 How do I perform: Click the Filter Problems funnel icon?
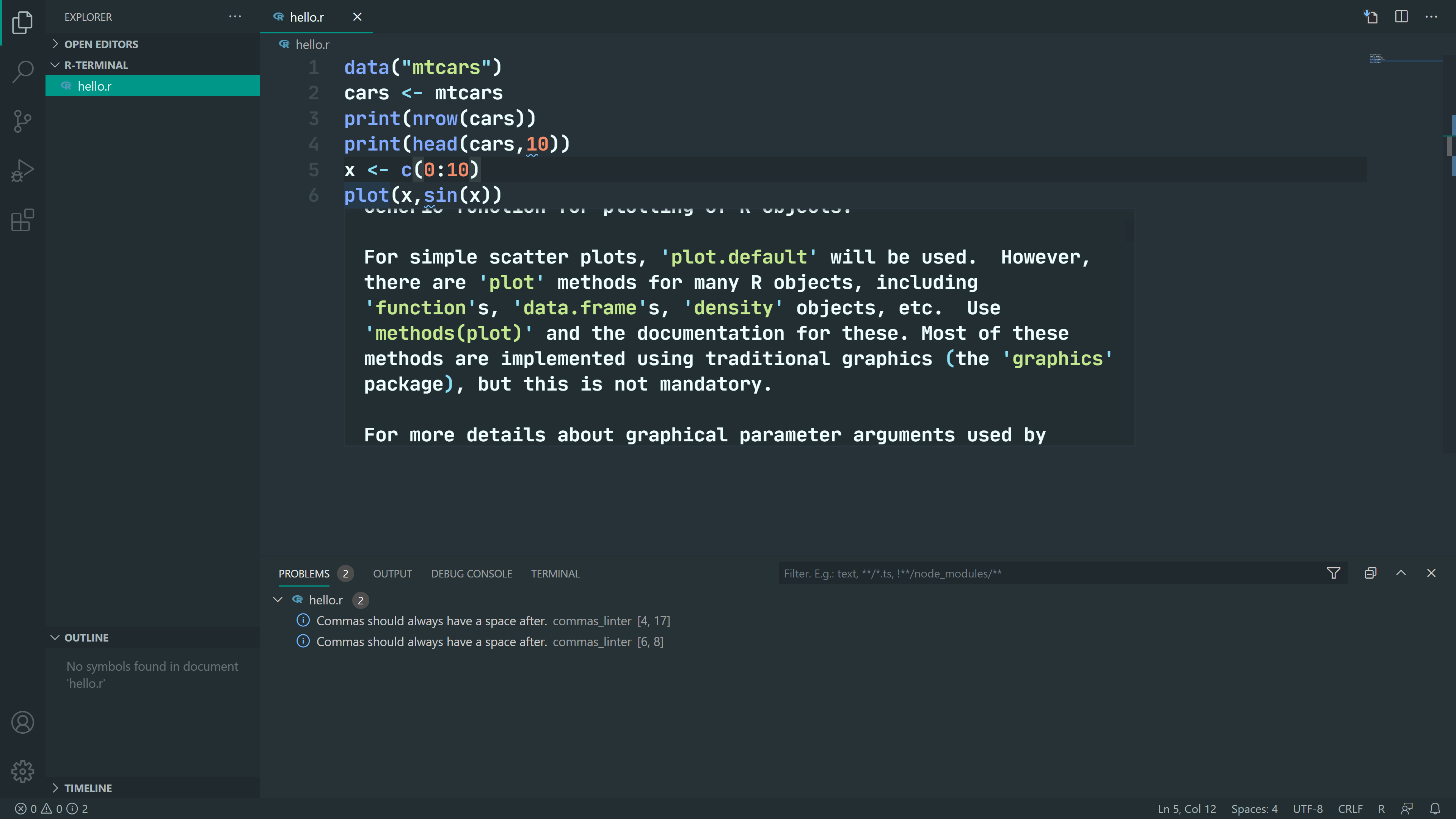(1334, 573)
